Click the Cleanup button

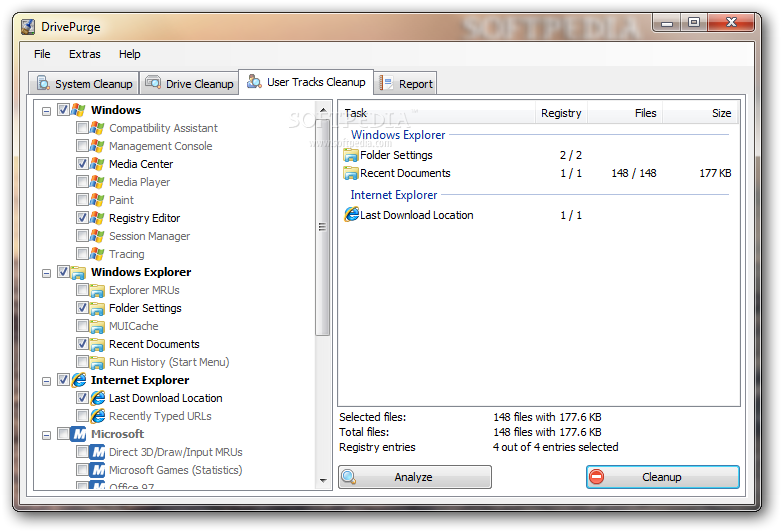[662, 477]
